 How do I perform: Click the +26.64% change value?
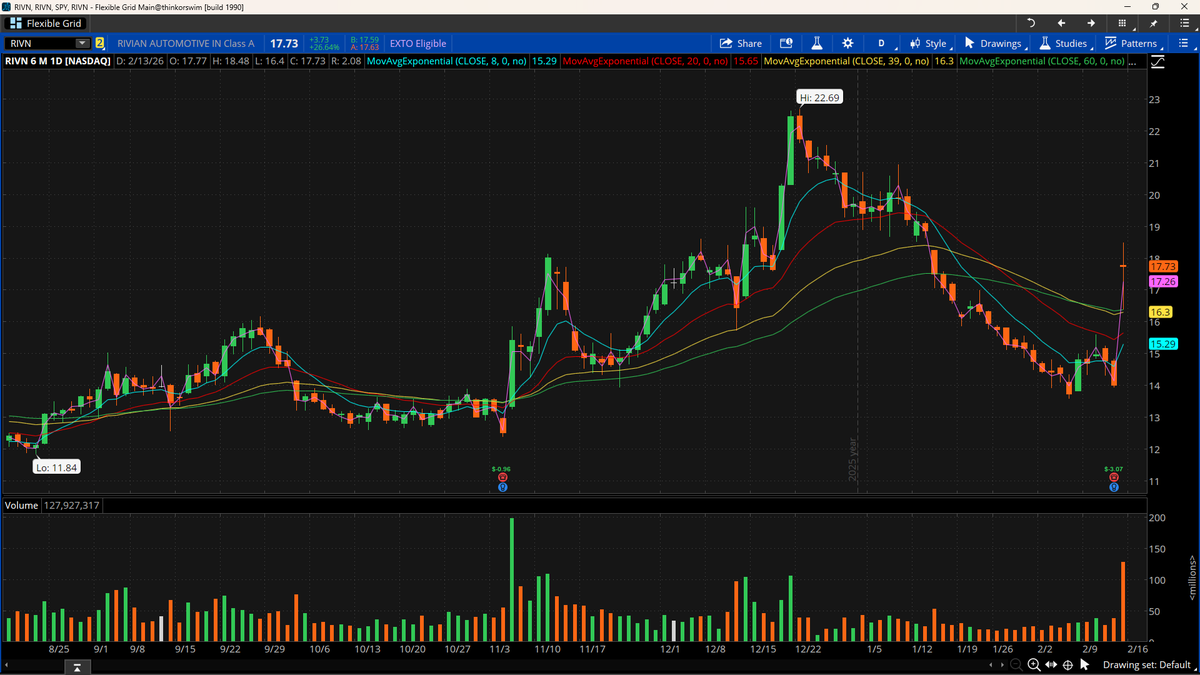tap(325, 47)
